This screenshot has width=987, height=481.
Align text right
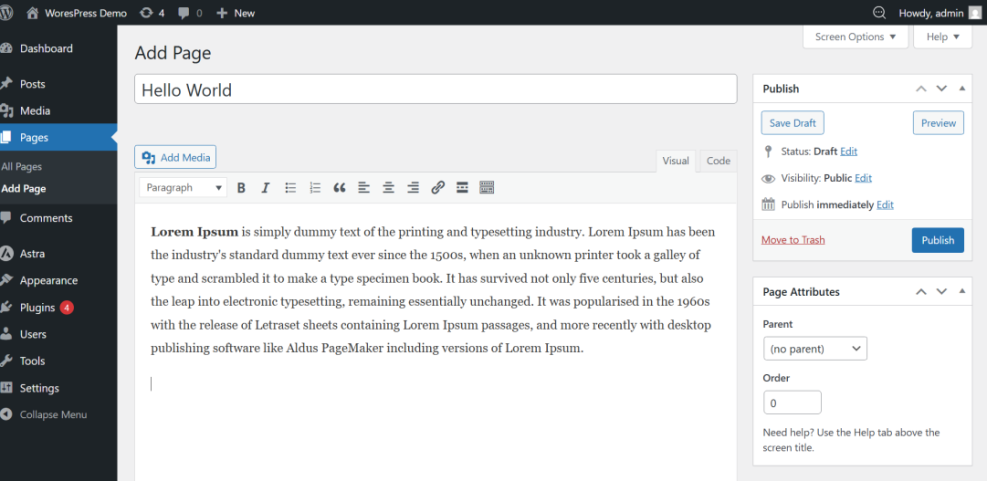click(413, 188)
